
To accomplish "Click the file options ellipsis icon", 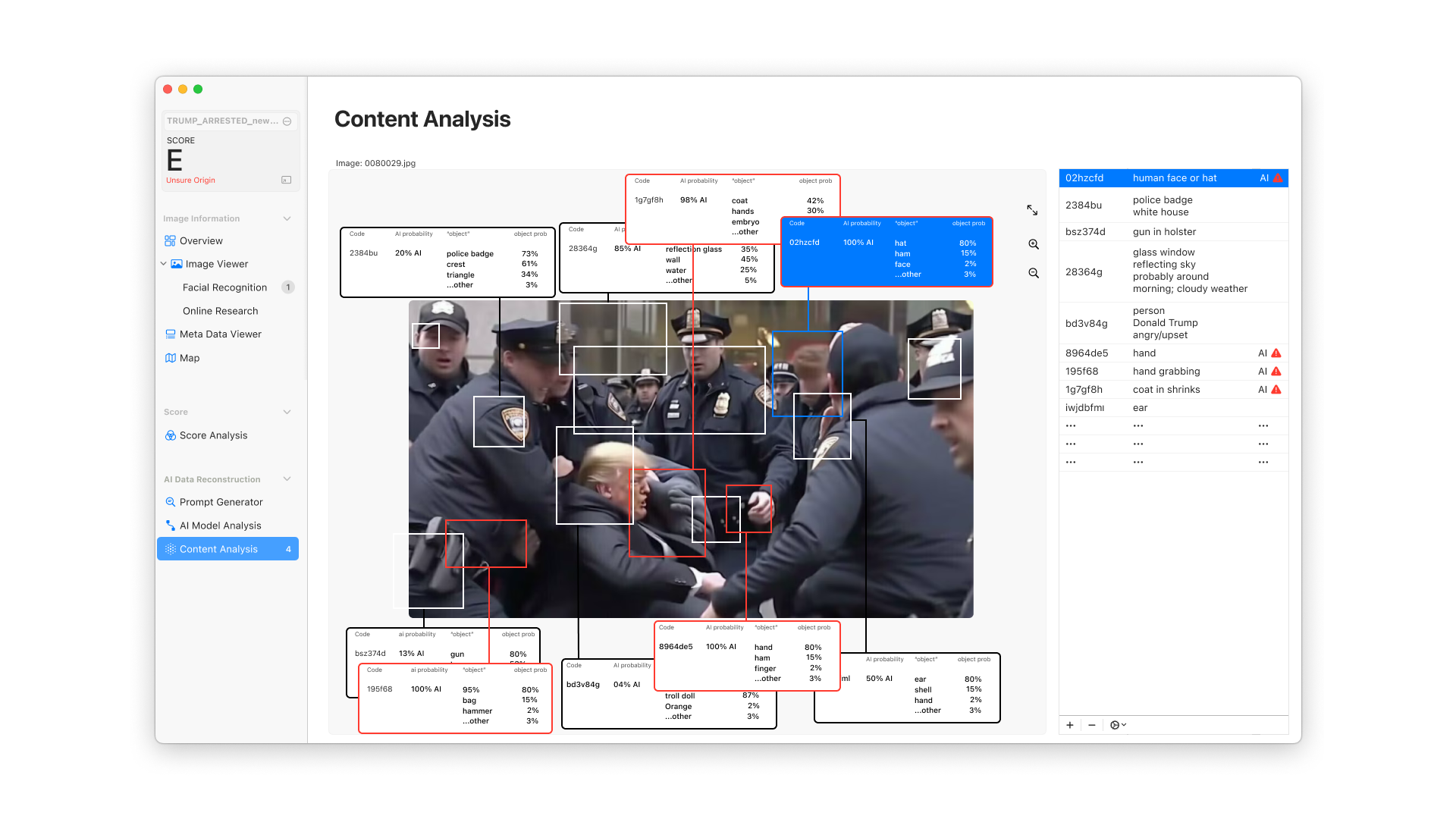I will click(x=287, y=121).
